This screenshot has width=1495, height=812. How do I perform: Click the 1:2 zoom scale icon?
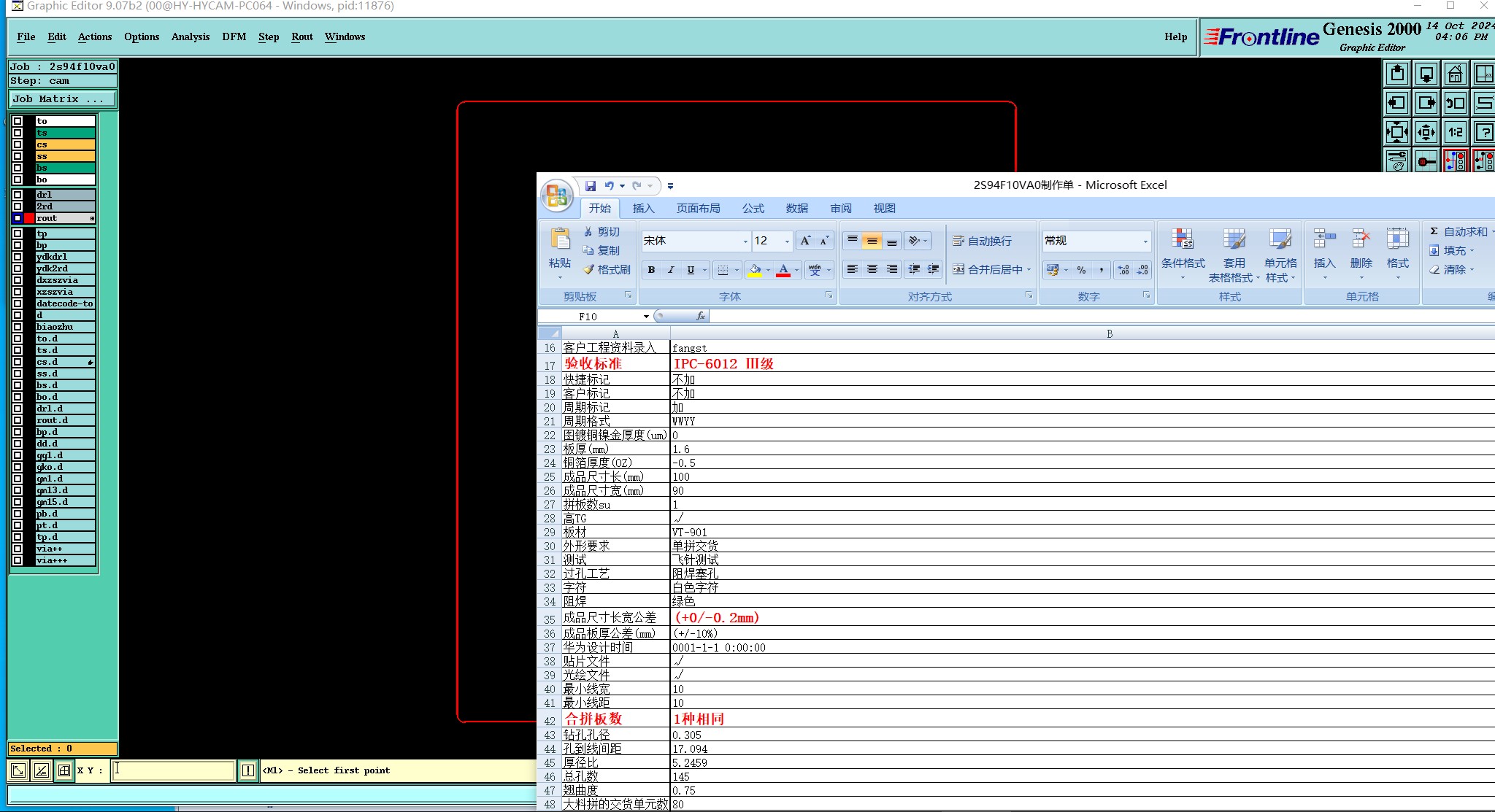[1455, 132]
